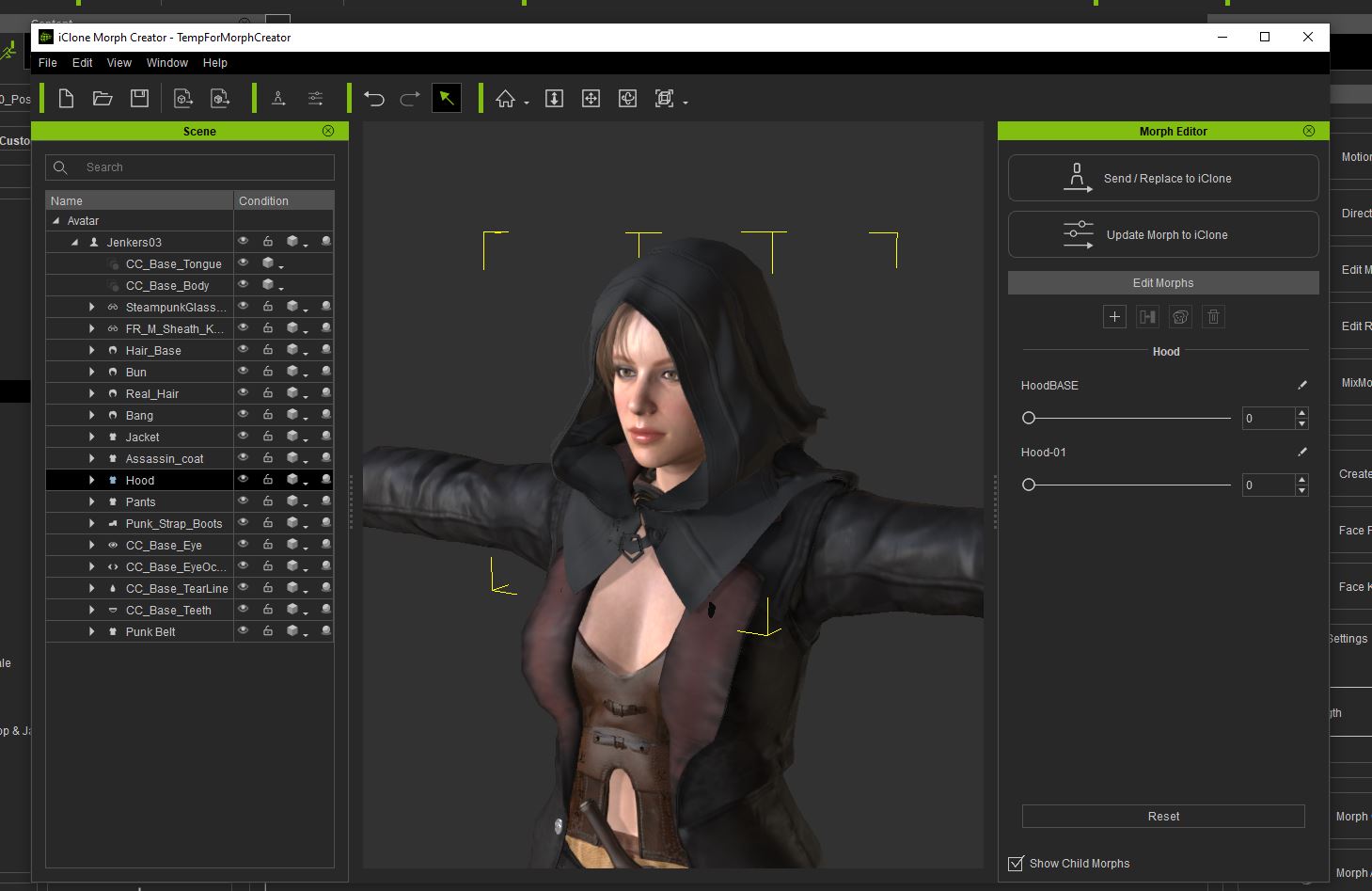This screenshot has height=891, width=1372.
Task: Click the Condition column header
Action: [x=284, y=200]
